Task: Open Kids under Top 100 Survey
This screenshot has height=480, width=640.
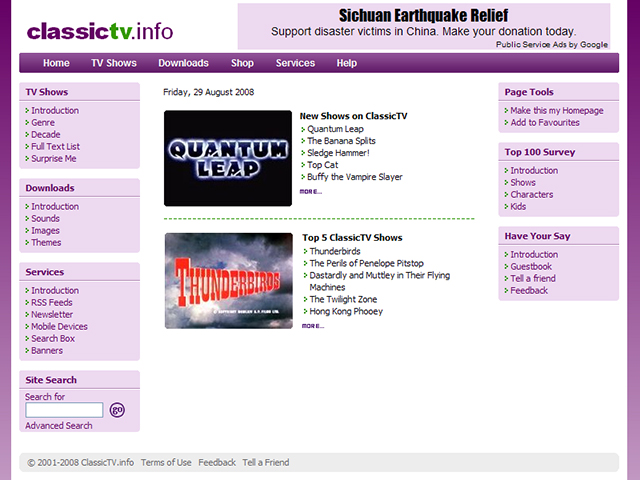Action: (518, 207)
